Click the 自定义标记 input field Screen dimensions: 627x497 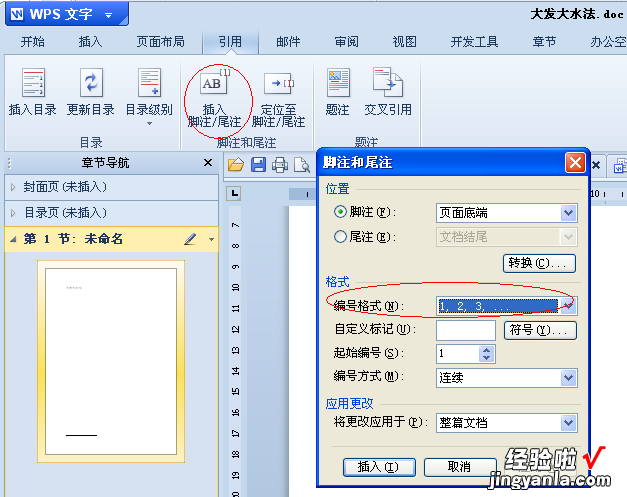coord(466,330)
